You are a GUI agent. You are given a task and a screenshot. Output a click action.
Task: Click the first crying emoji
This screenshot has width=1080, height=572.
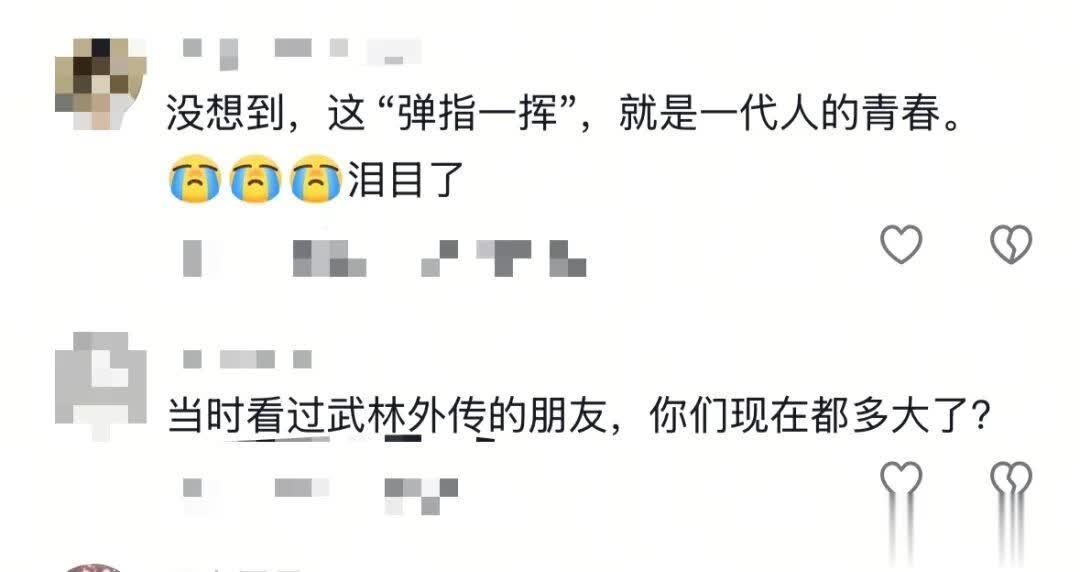click(194, 178)
